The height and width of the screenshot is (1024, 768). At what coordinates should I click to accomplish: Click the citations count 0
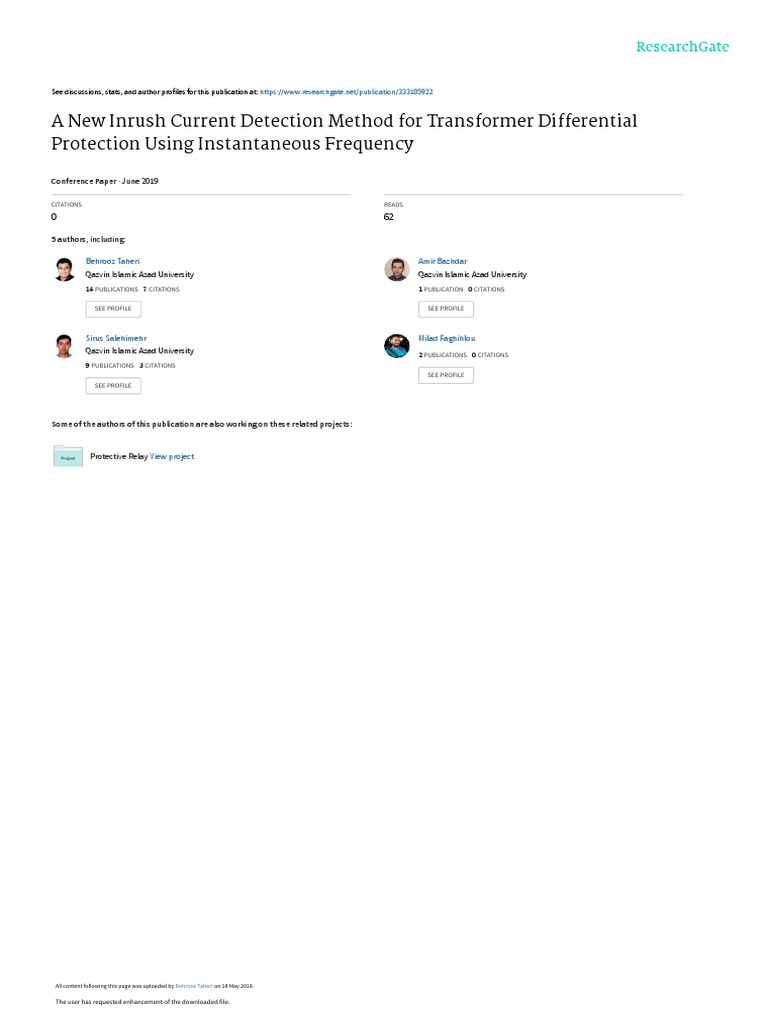(54, 217)
